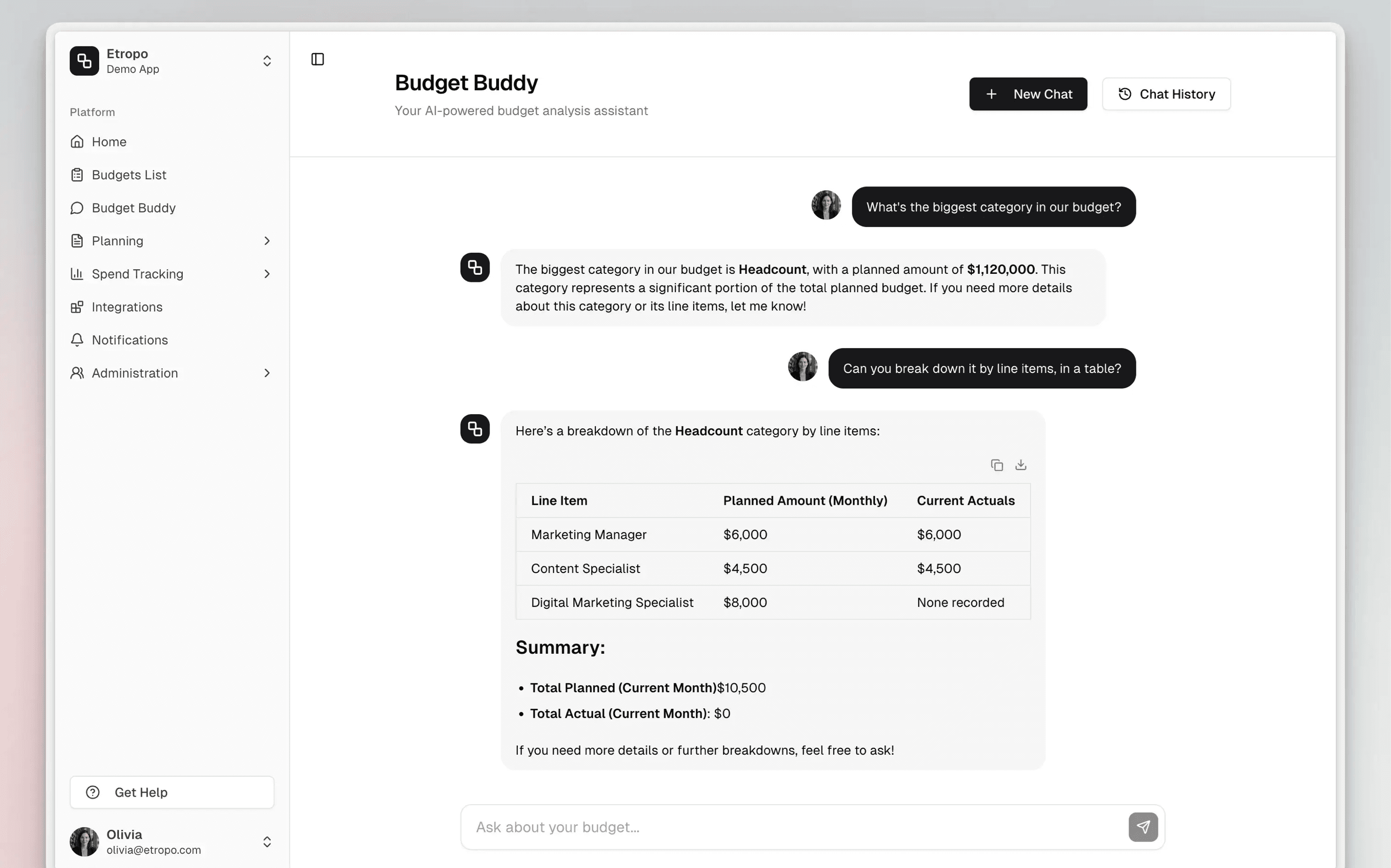Click the Budgets List clipboard icon
The height and width of the screenshot is (868, 1391).
[x=77, y=175]
